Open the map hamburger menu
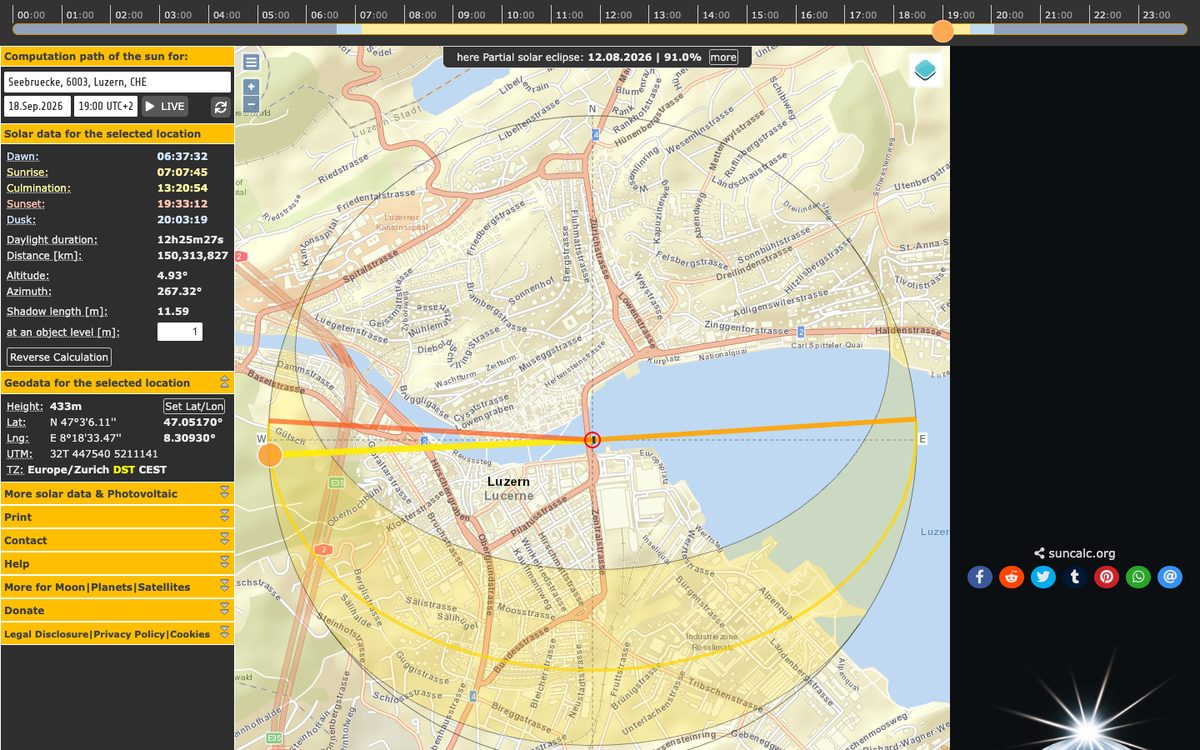The image size is (1200, 750). tap(251, 62)
